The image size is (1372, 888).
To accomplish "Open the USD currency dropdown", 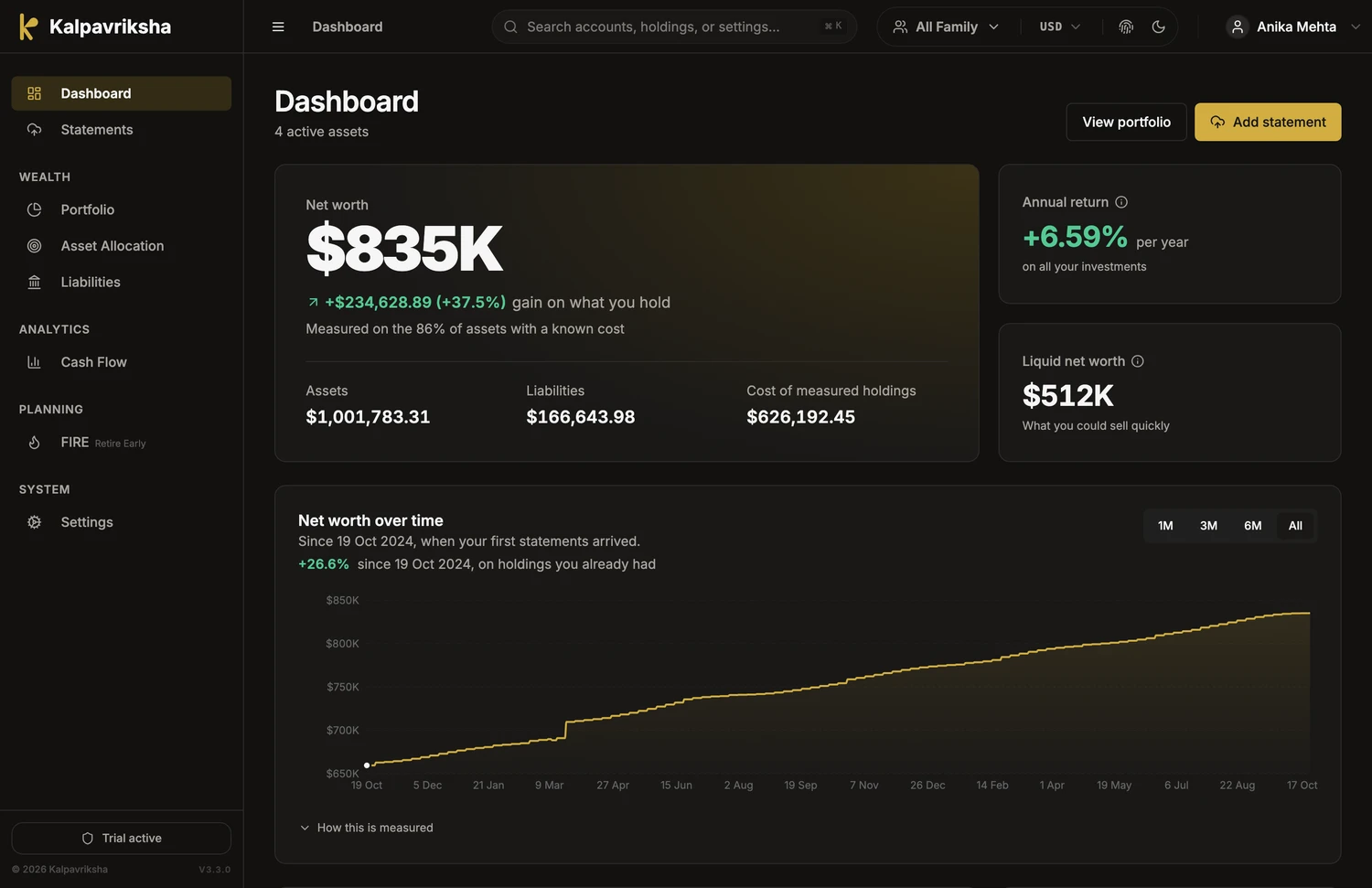I will click(x=1060, y=27).
